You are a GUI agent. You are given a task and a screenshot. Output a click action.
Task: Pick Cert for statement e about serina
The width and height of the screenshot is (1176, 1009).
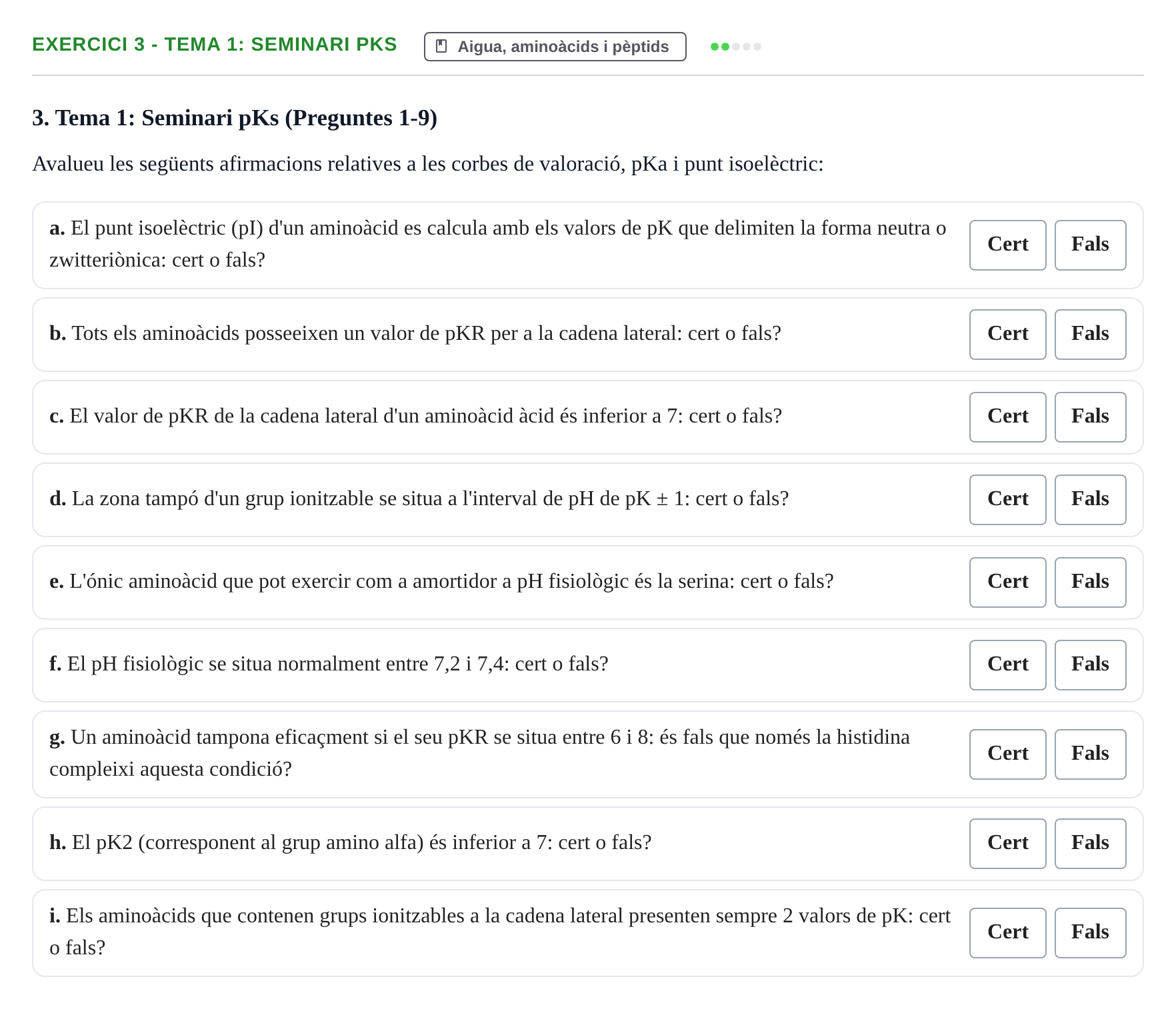tap(1007, 582)
